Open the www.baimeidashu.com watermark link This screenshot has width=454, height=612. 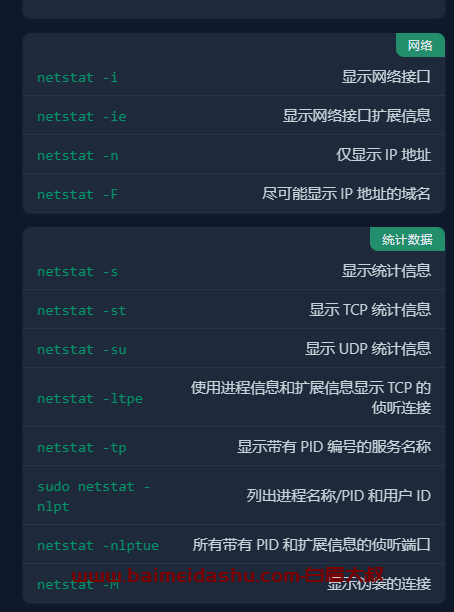228,575
